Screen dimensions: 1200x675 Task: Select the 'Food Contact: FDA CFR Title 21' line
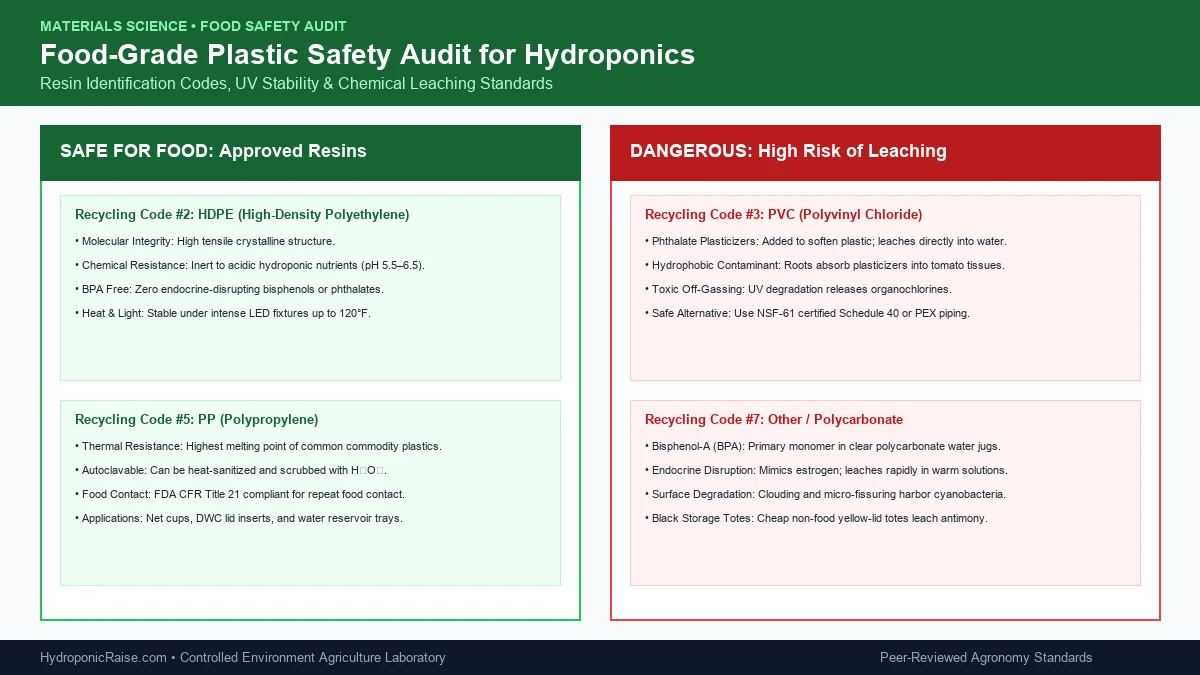(240, 494)
